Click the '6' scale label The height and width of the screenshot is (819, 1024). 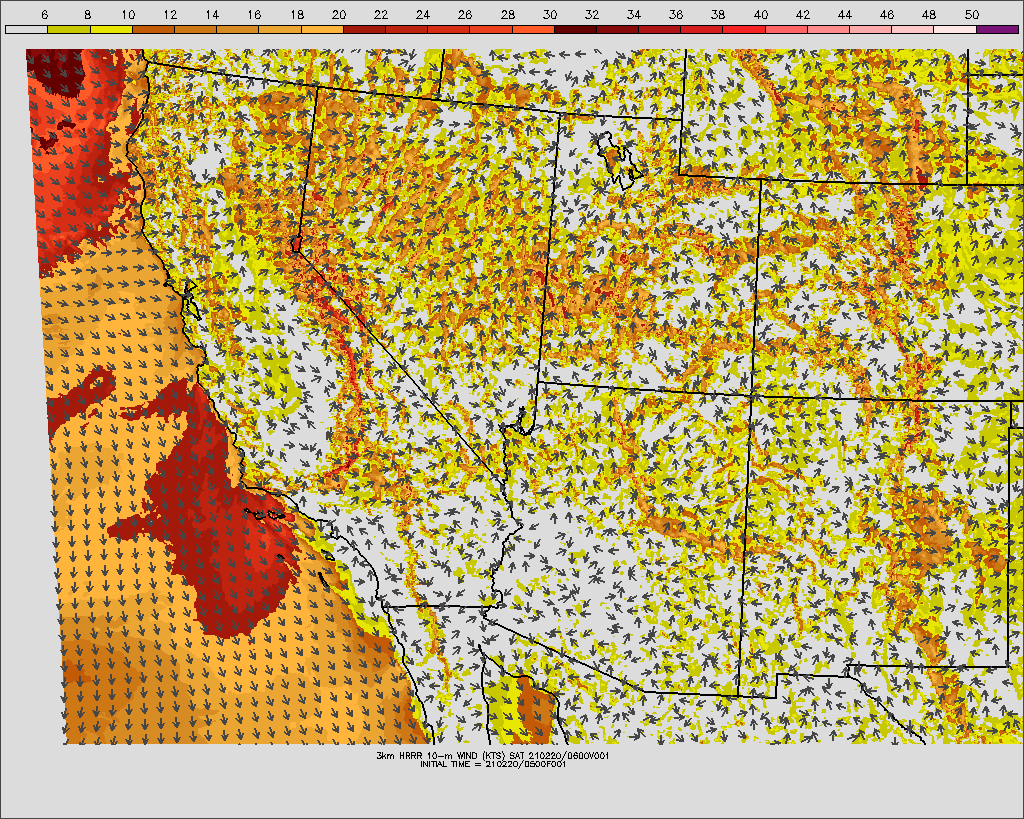[x=44, y=14]
